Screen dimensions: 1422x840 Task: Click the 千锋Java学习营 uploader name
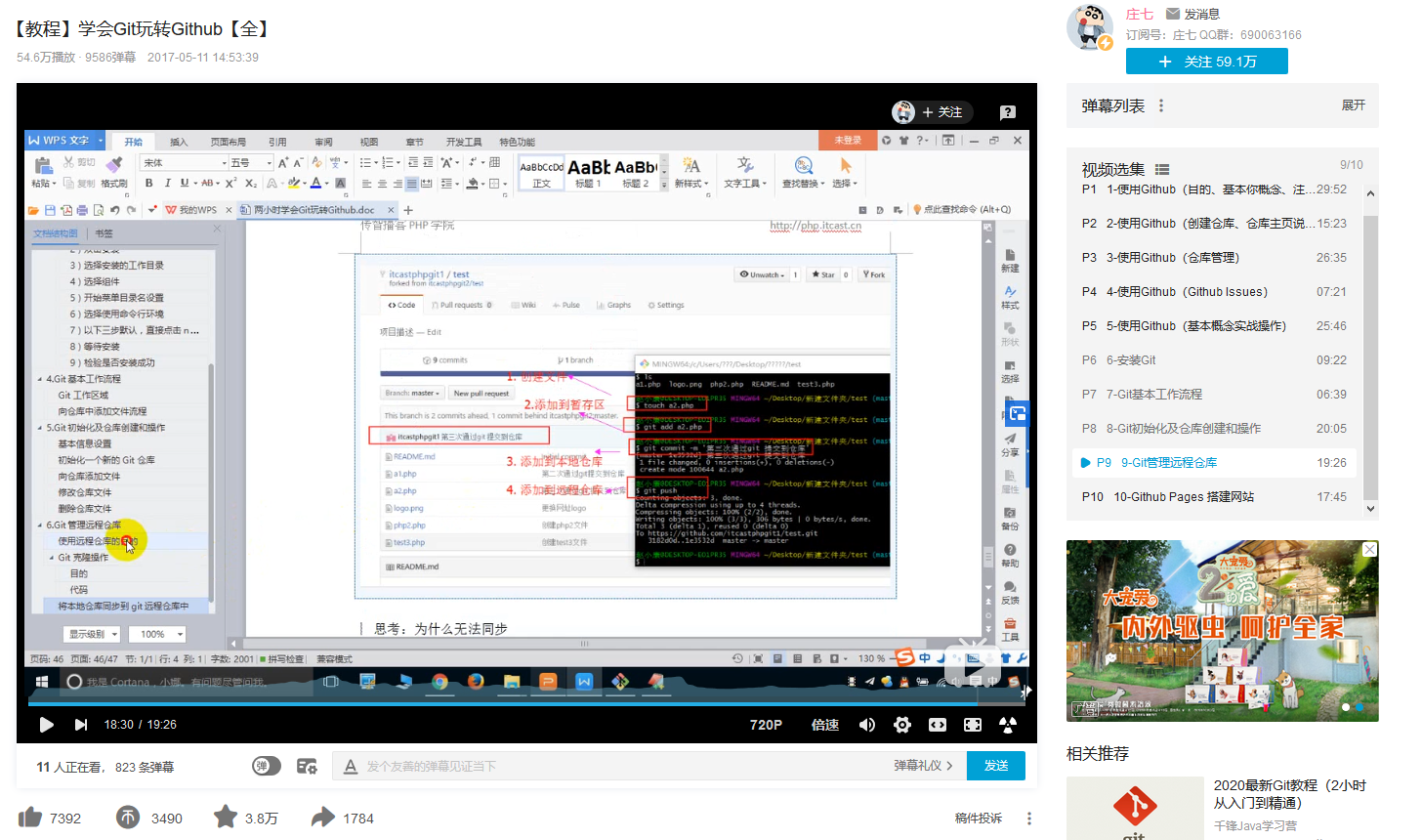point(1256,825)
